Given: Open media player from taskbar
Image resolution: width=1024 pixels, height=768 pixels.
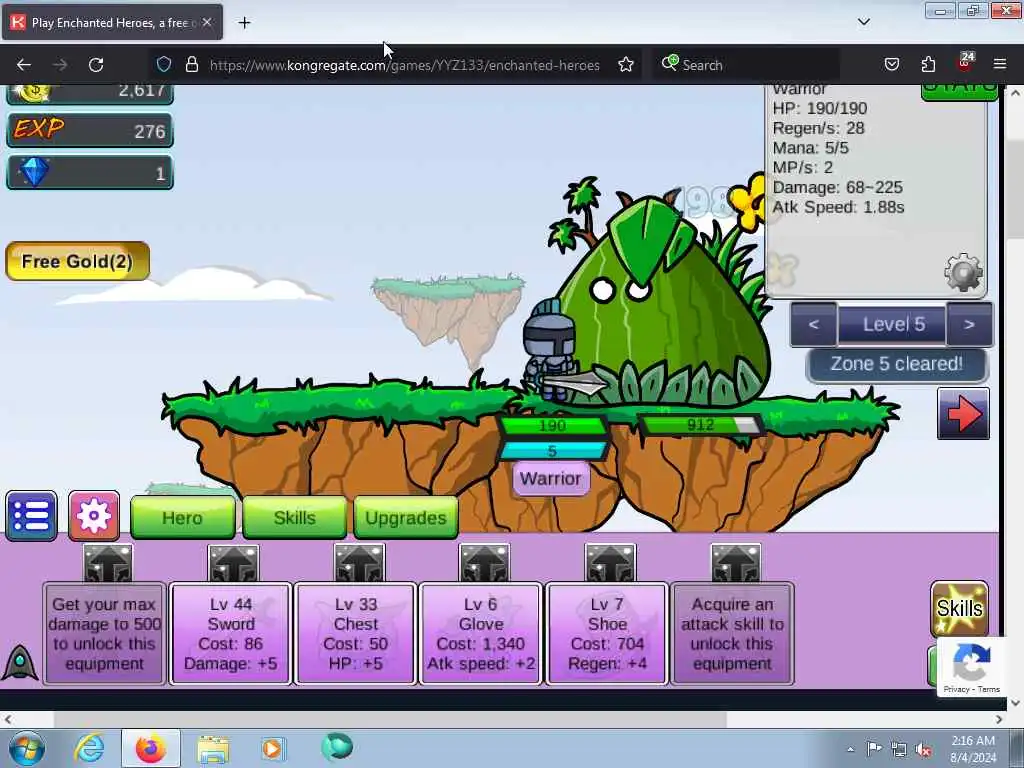Looking at the screenshot, I should pos(273,748).
